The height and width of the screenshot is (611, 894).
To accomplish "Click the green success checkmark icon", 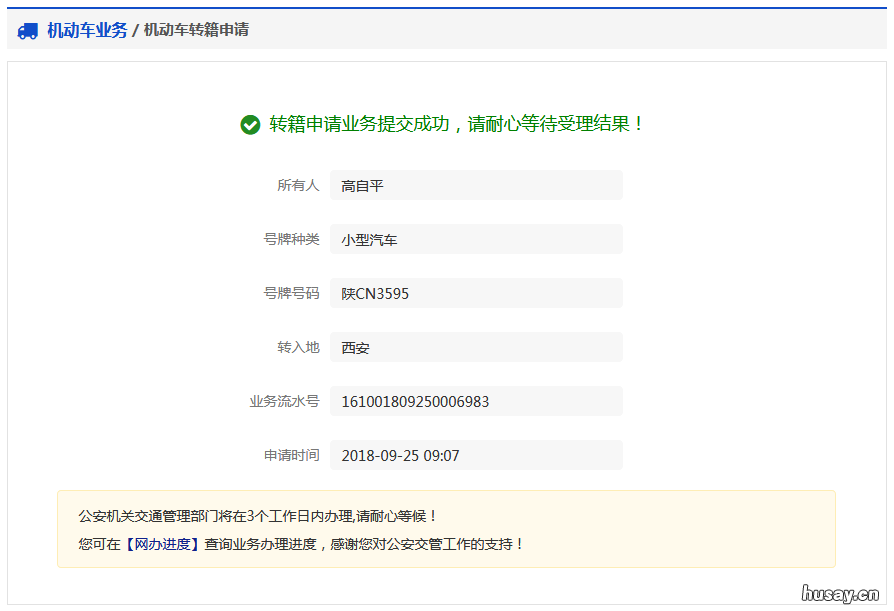I will 250,124.
